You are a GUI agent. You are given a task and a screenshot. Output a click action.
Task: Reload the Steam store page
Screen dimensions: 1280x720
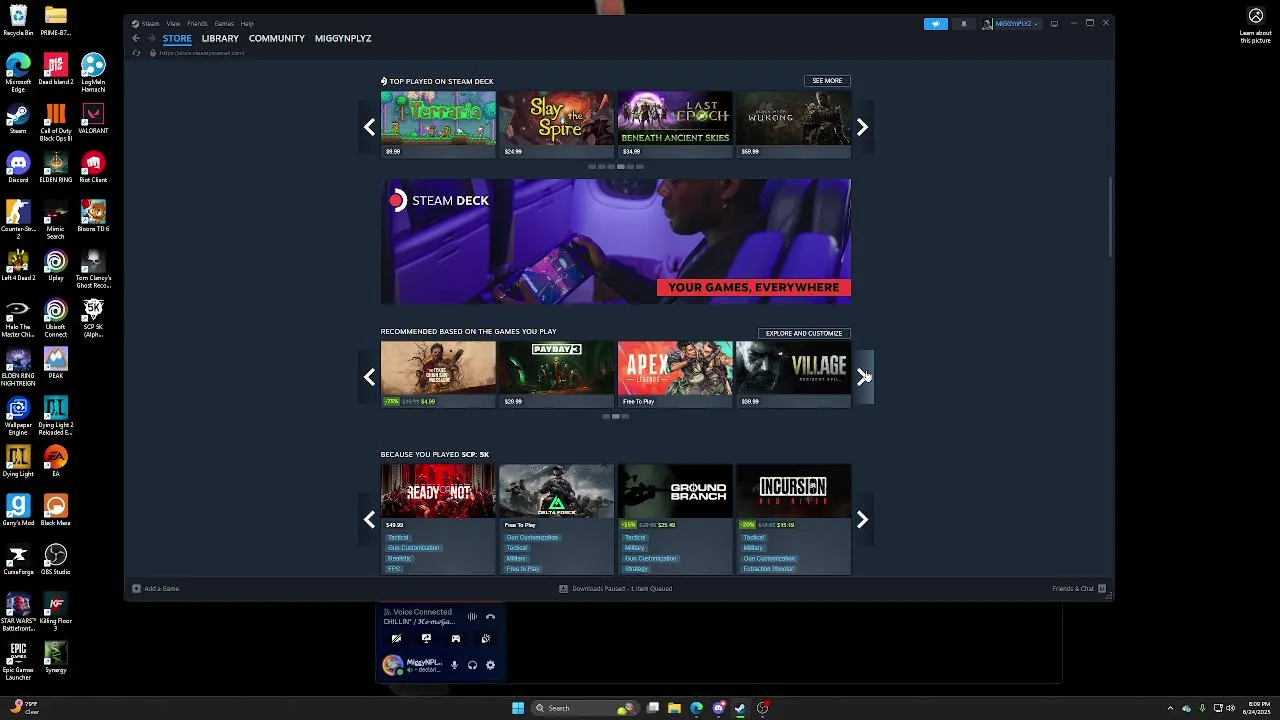tap(136, 53)
